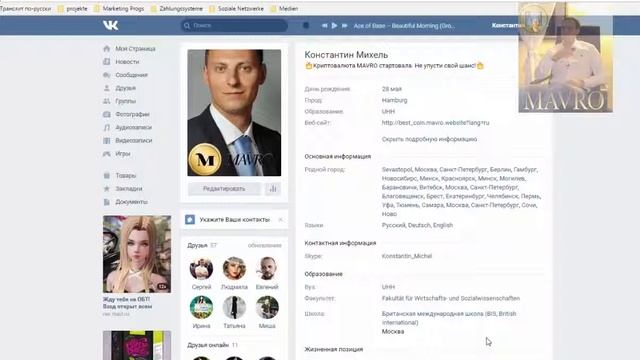The image size is (640, 360).
Task: Open friend Ирина's avatar
Action: click(201, 307)
